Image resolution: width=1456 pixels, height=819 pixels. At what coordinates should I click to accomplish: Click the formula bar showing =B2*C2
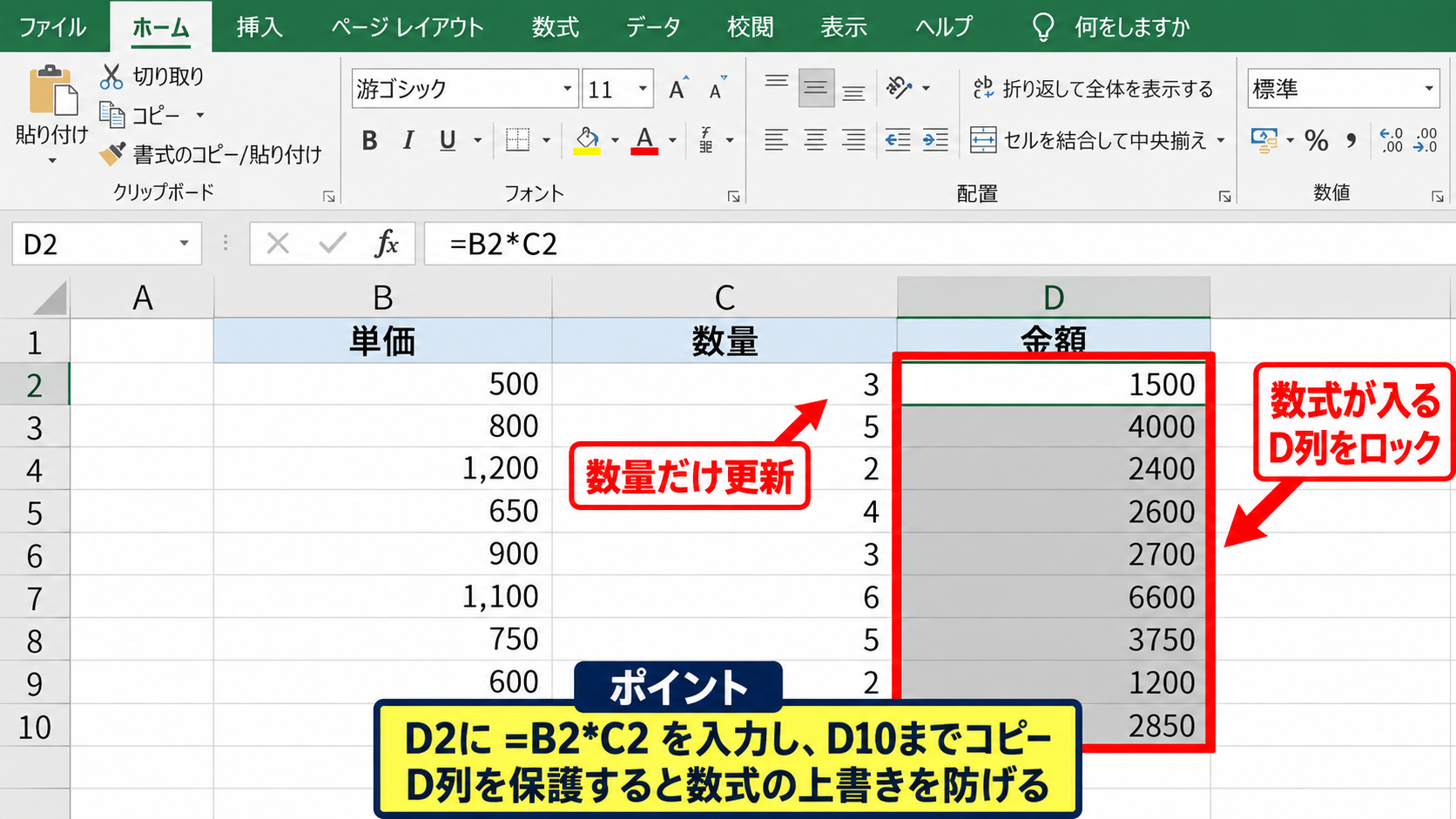click(940, 244)
